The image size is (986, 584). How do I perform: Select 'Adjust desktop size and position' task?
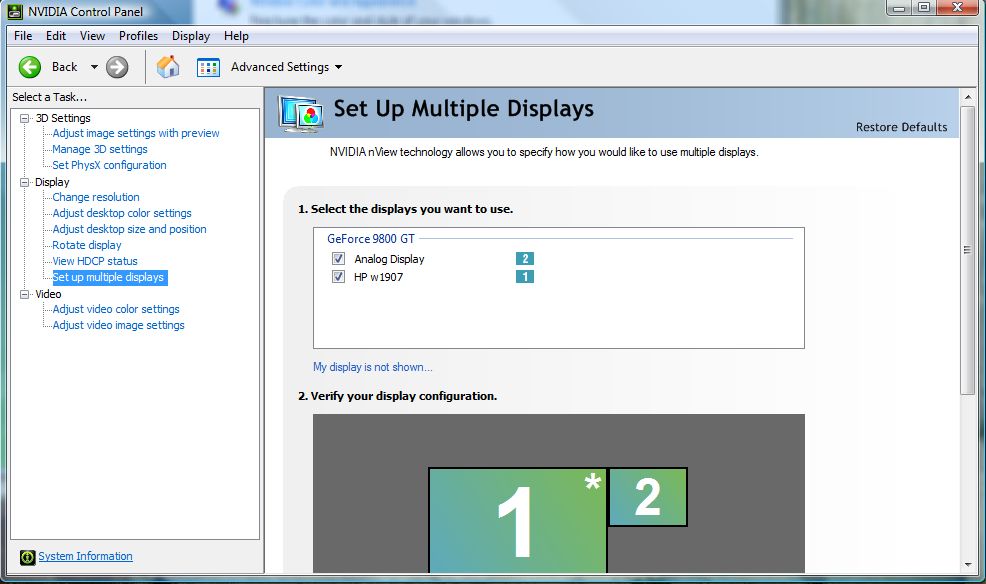pos(130,229)
